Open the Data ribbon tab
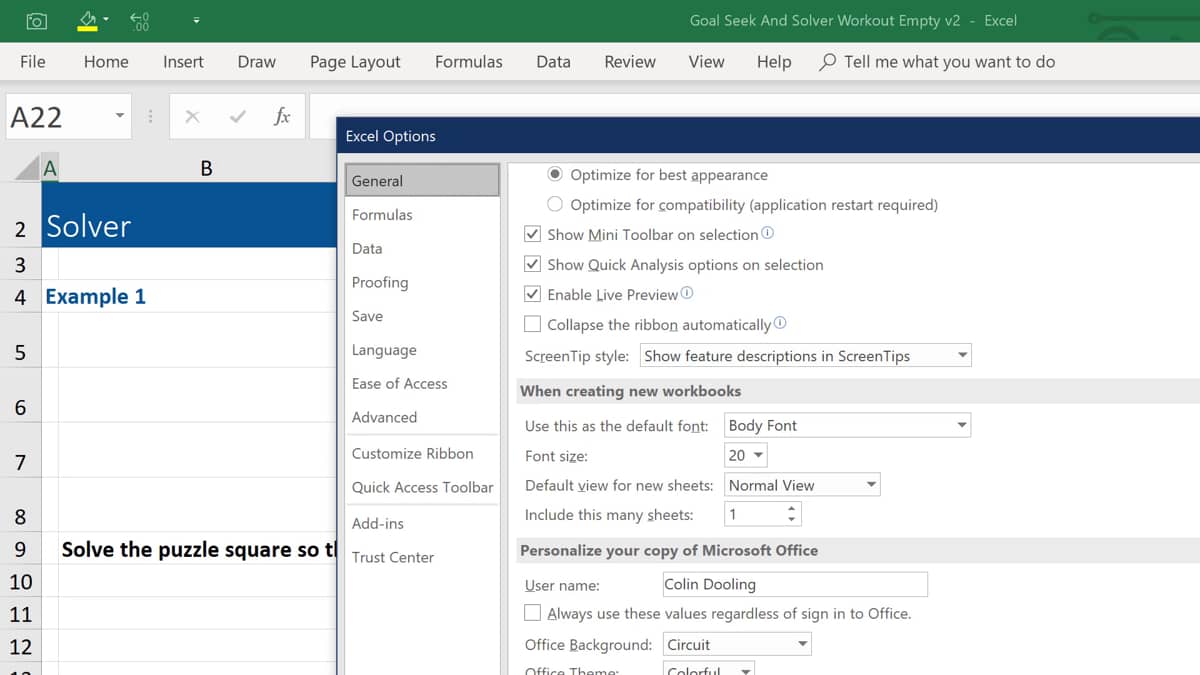Image resolution: width=1200 pixels, height=675 pixels. tap(553, 62)
